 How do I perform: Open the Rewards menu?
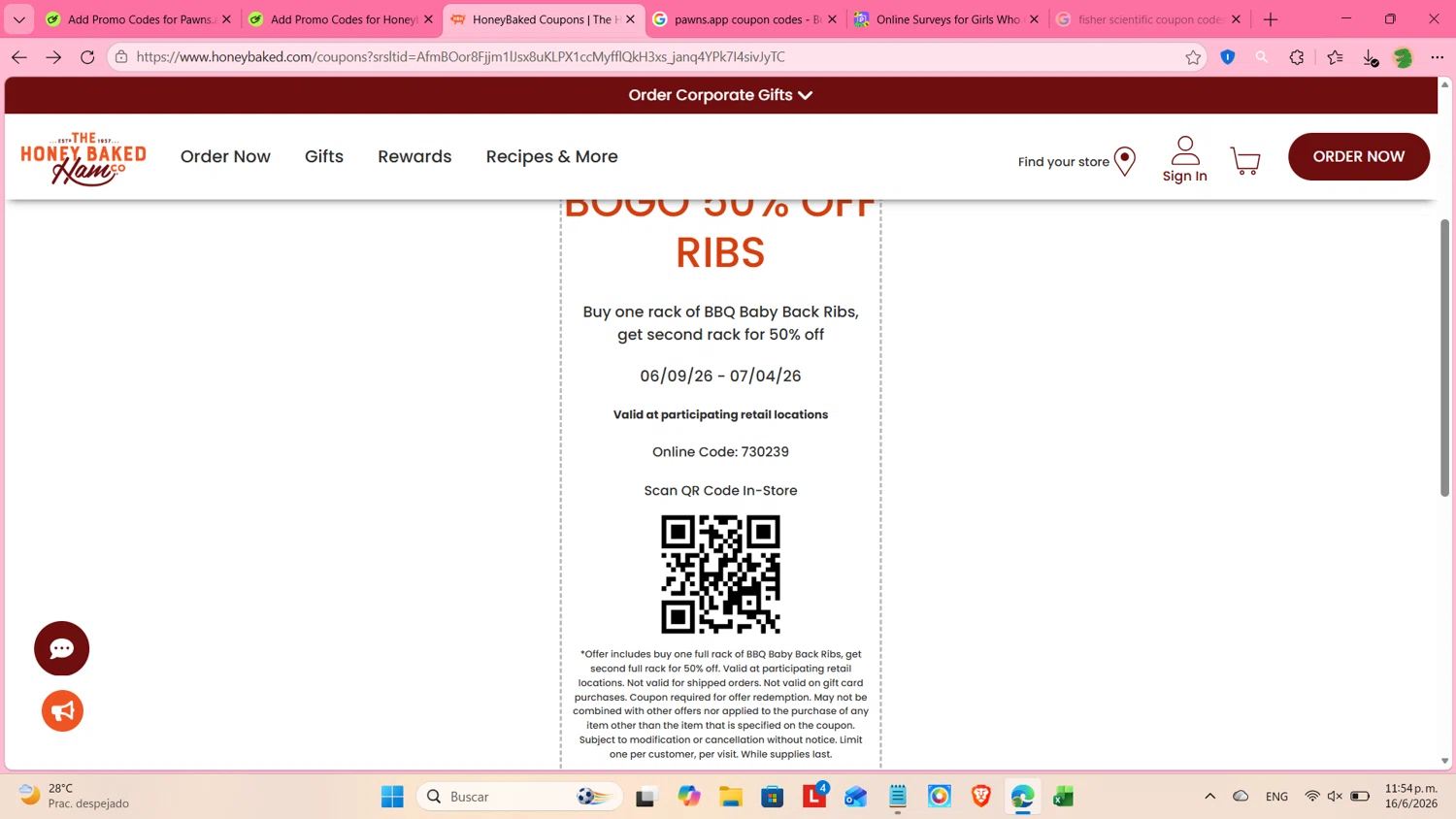[414, 156]
